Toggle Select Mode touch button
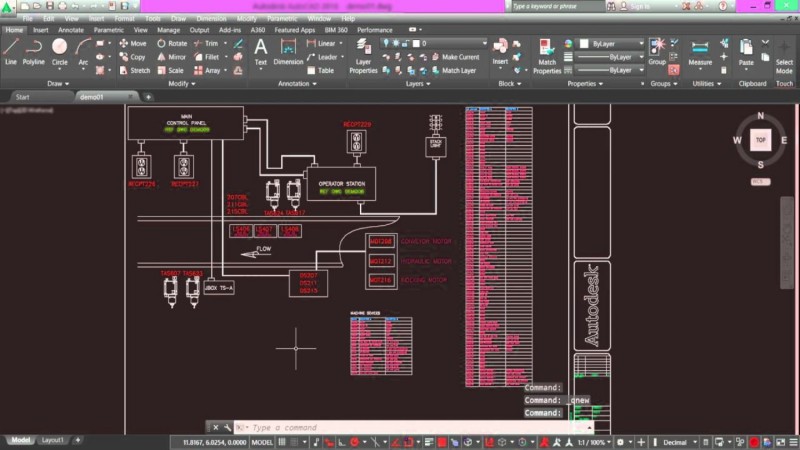 point(784,57)
